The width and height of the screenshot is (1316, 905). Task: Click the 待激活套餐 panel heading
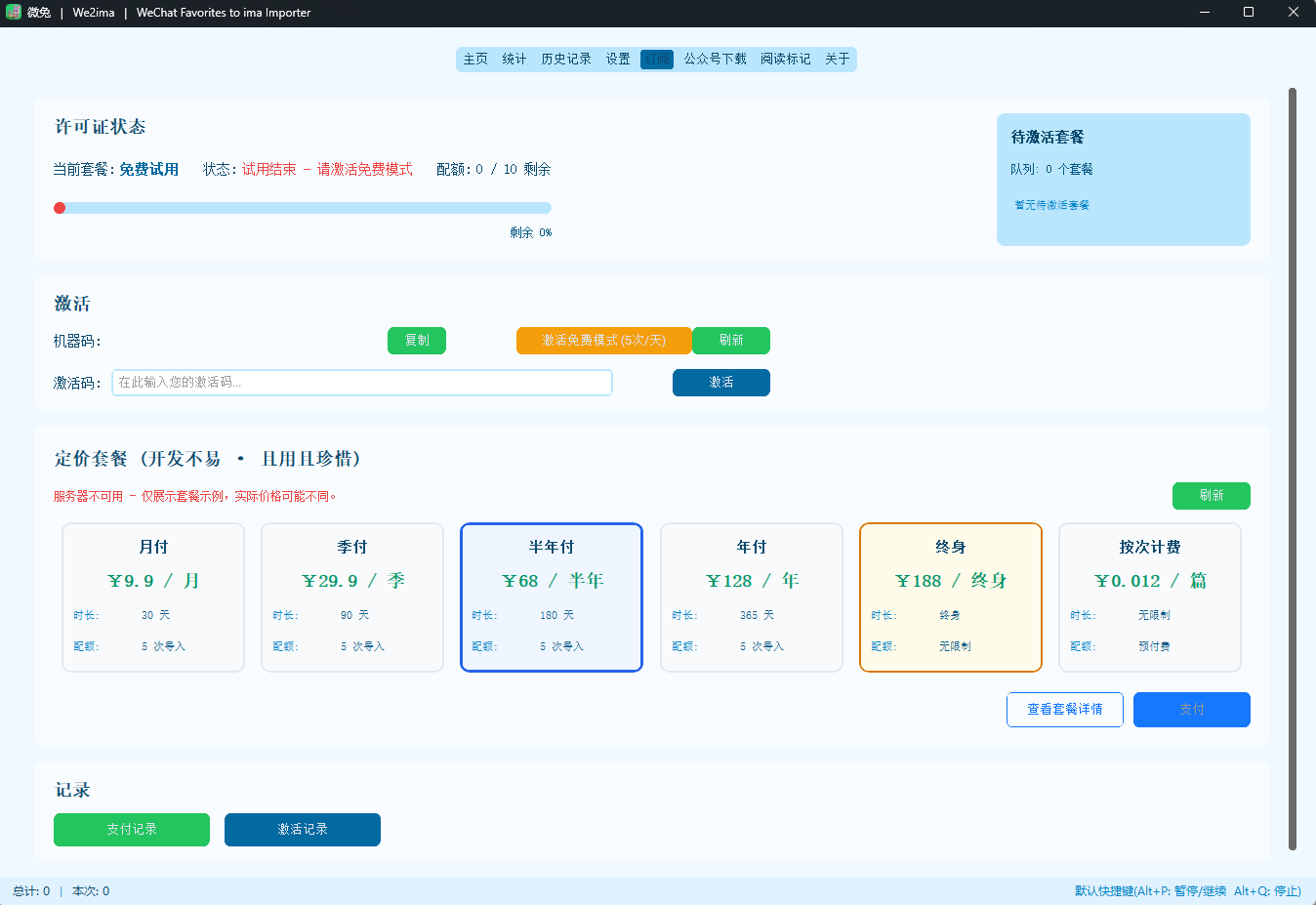point(1048,137)
